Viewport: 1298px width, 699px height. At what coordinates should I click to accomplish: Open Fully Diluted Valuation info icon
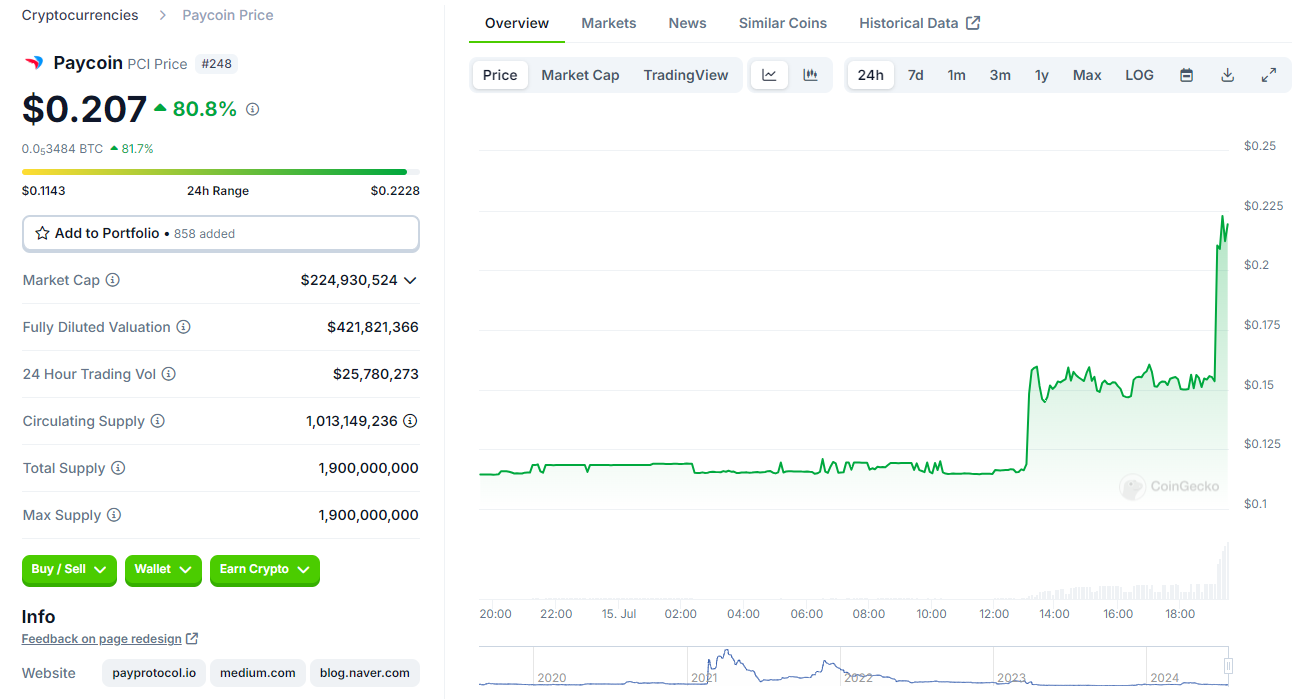point(184,327)
